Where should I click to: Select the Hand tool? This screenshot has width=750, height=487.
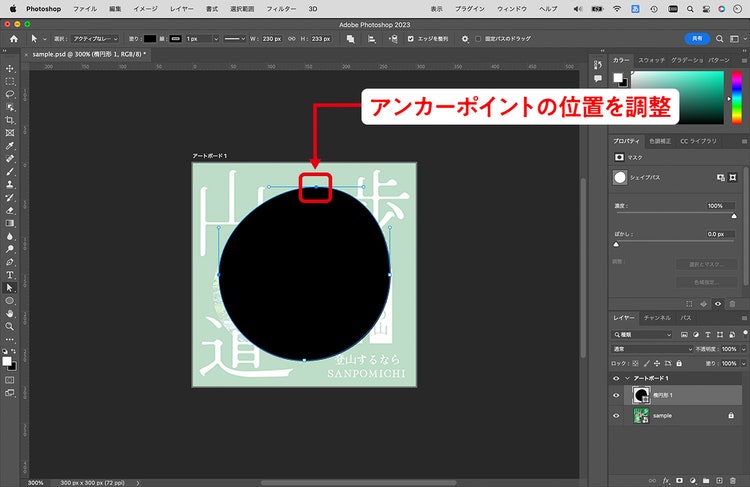click(10, 314)
